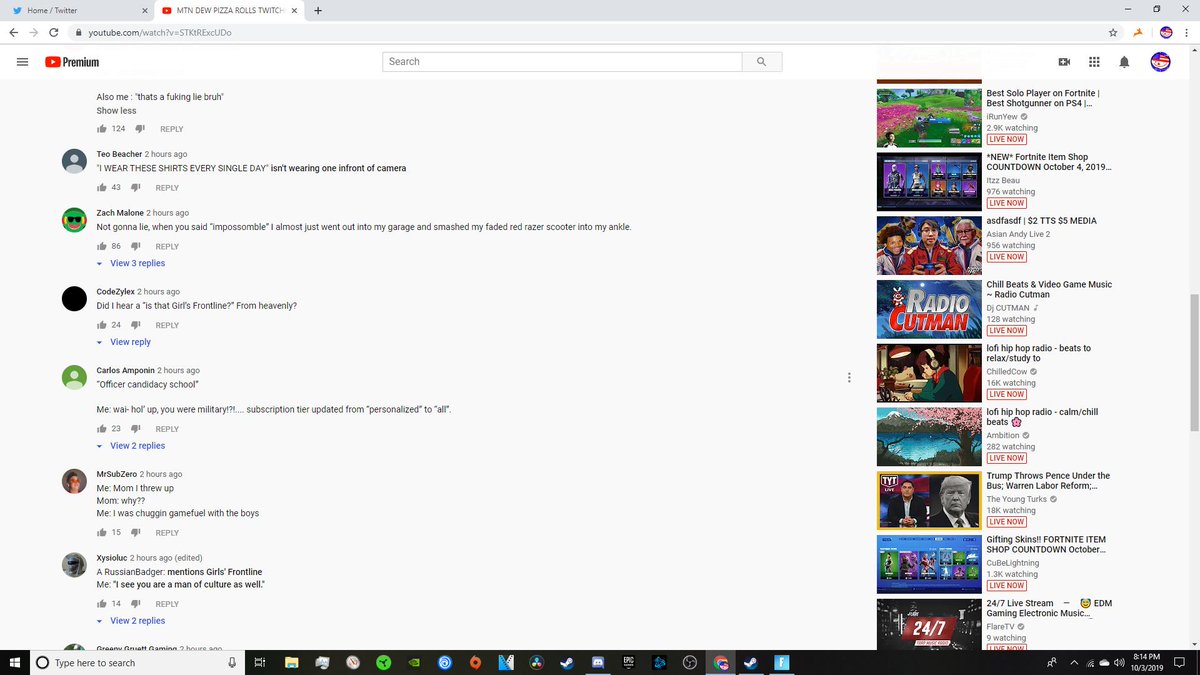Image resolution: width=1200 pixels, height=675 pixels.
Task: Expand View 2 replies under Carlos Amponin
Action: click(131, 446)
